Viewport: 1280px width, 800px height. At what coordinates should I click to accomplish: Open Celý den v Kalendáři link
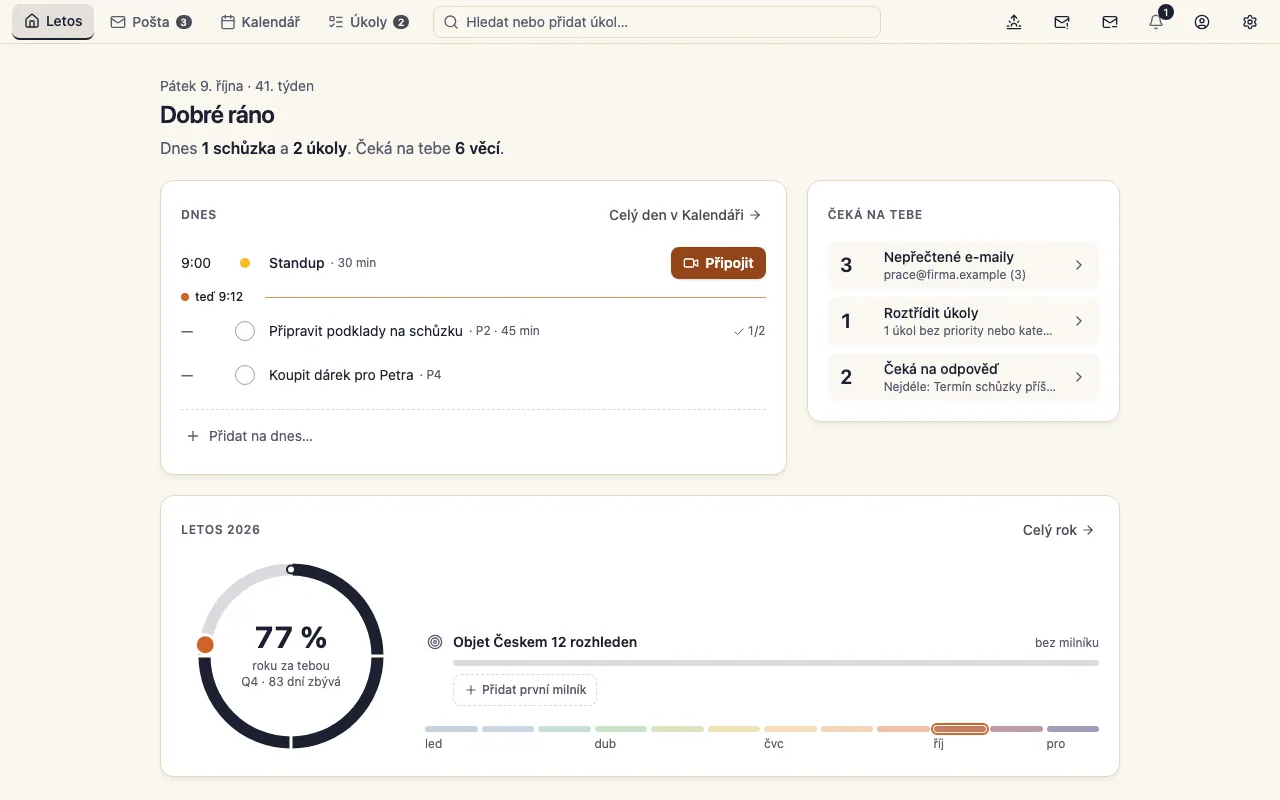click(685, 214)
